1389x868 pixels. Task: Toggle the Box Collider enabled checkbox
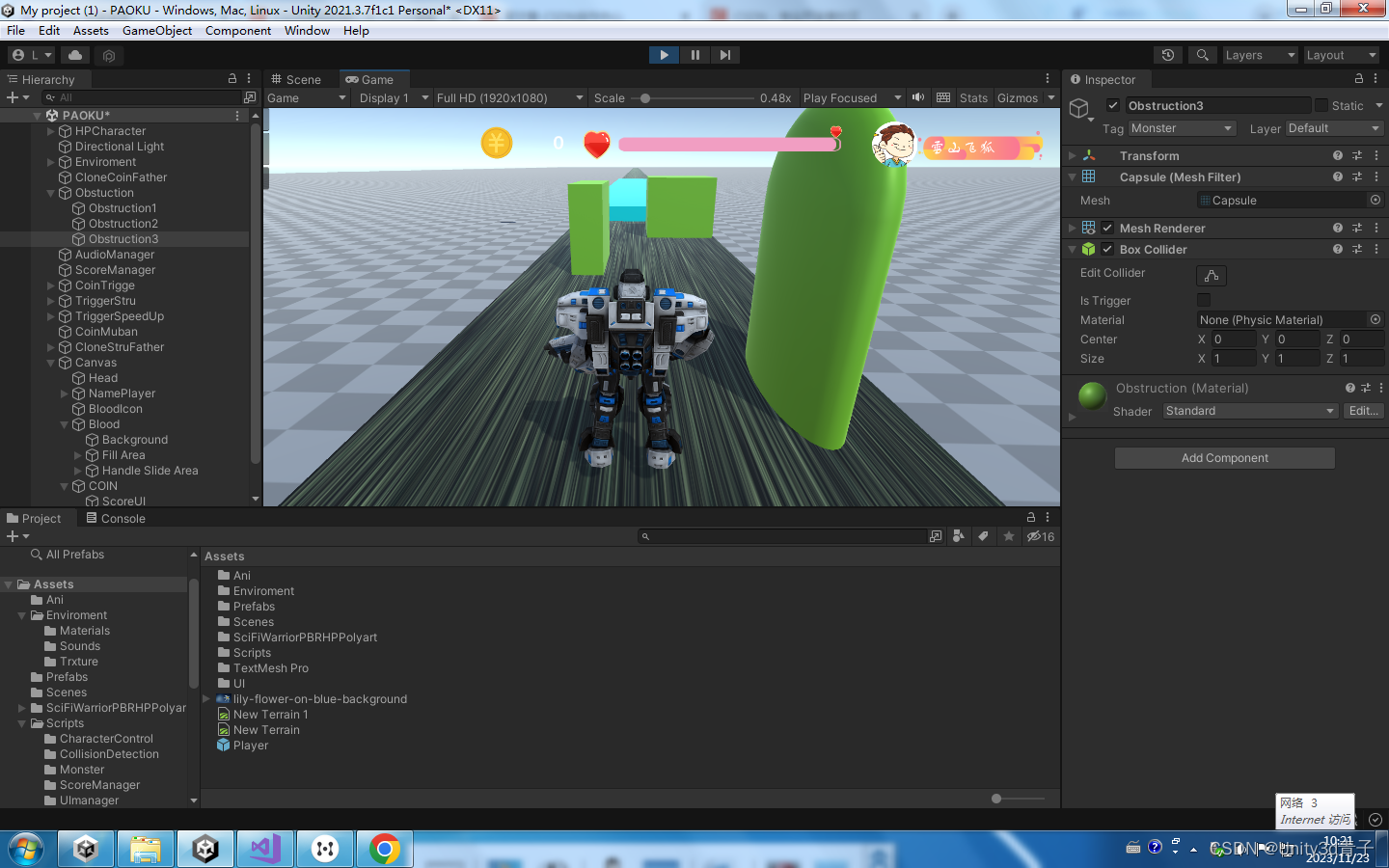[1107, 249]
